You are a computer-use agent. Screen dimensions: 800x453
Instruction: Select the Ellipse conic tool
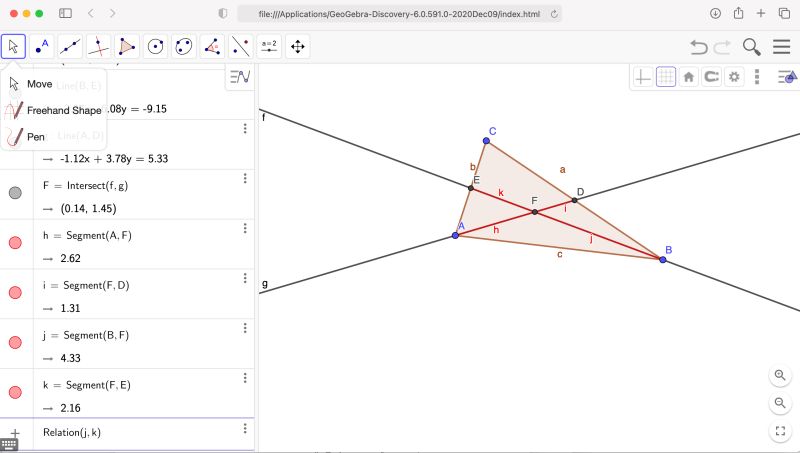pyautogui.click(x=184, y=46)
